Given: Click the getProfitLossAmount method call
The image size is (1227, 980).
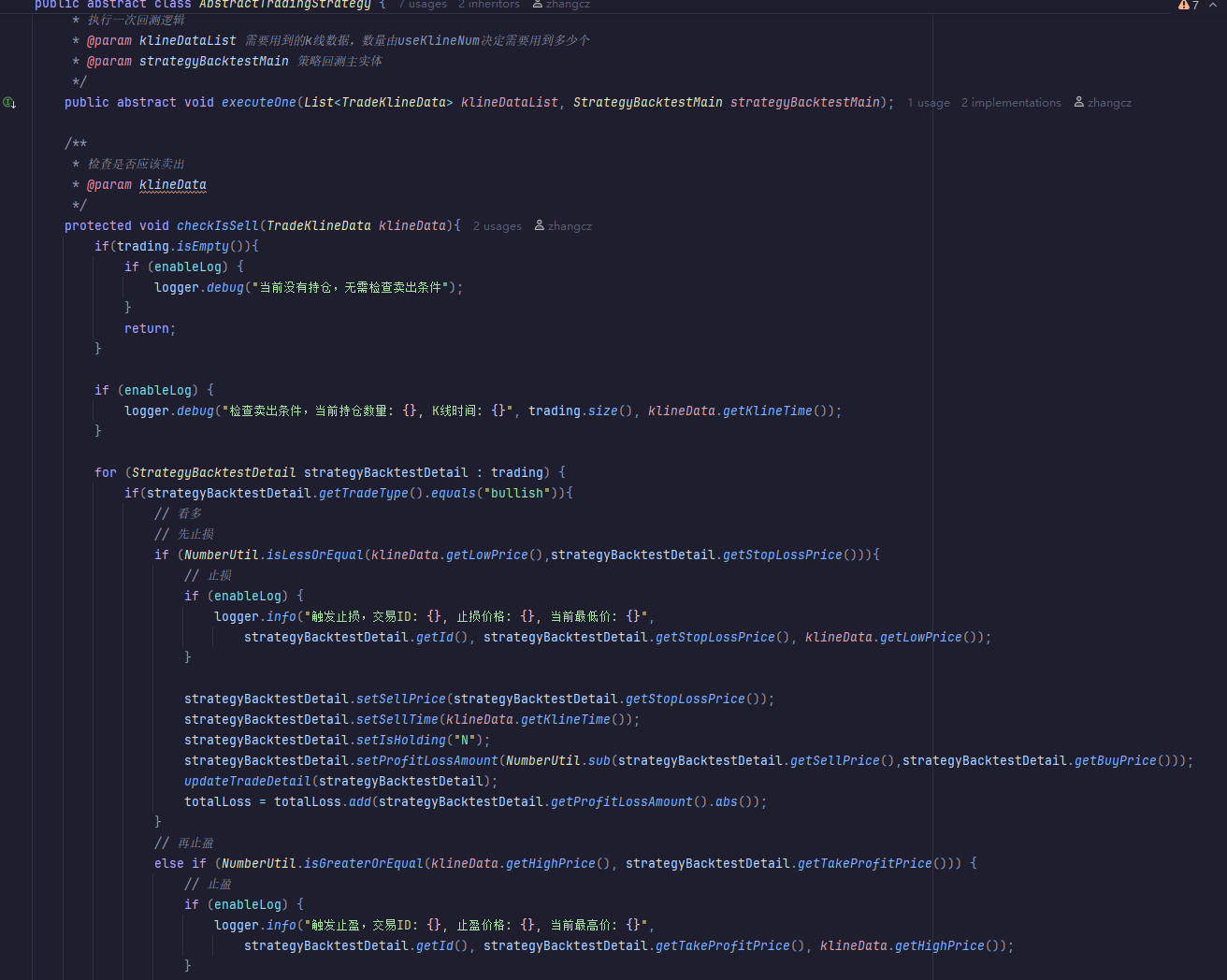Looking at the screenshot, I should pyautogui.click(x=622, y=802).
